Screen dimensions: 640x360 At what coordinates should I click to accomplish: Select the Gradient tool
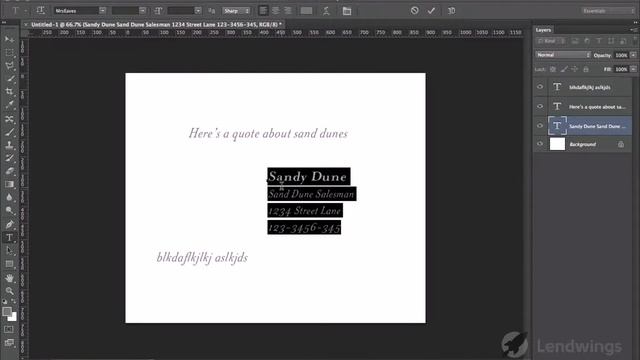coord(9,184)
